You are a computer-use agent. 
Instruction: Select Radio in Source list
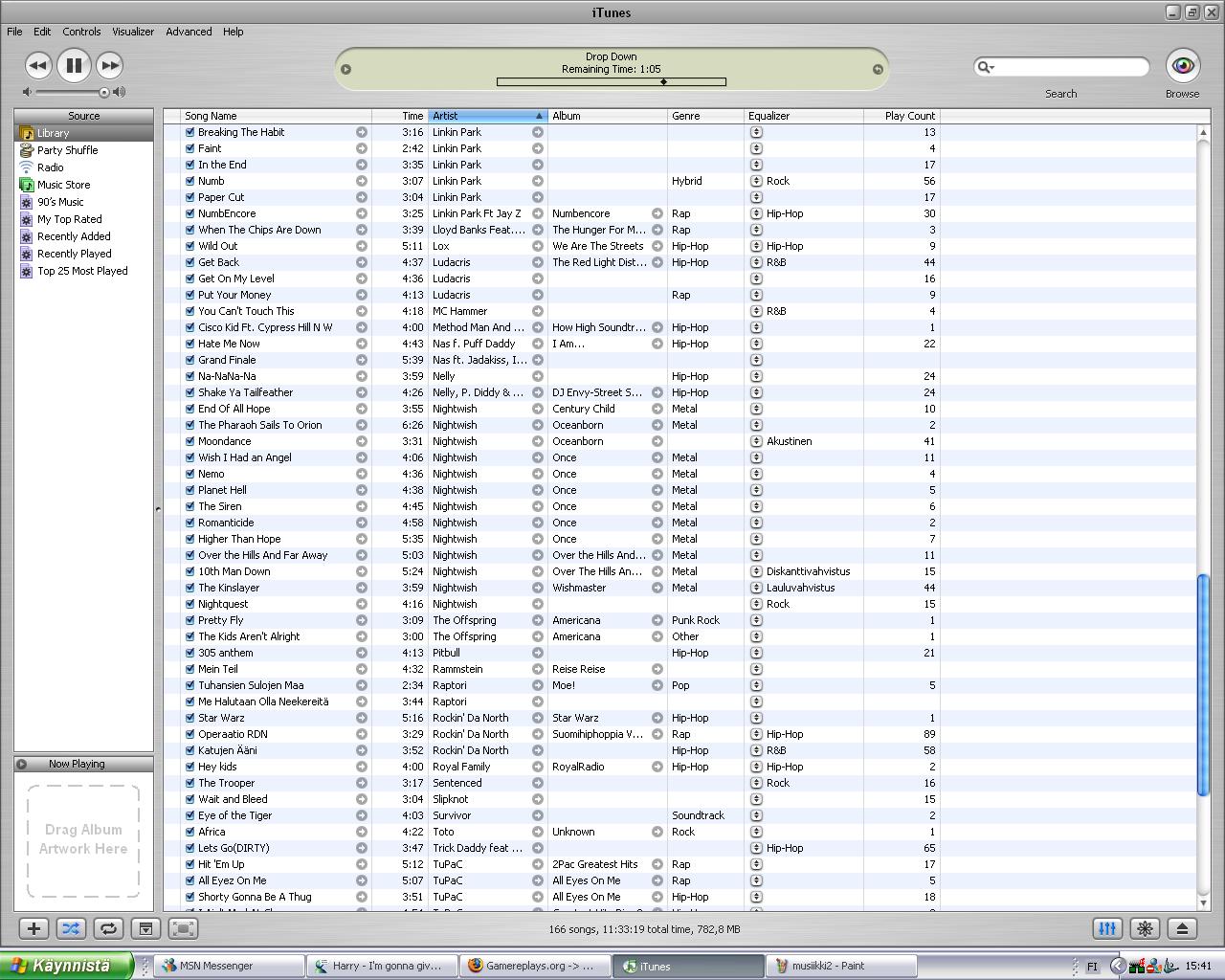[83, 167]
